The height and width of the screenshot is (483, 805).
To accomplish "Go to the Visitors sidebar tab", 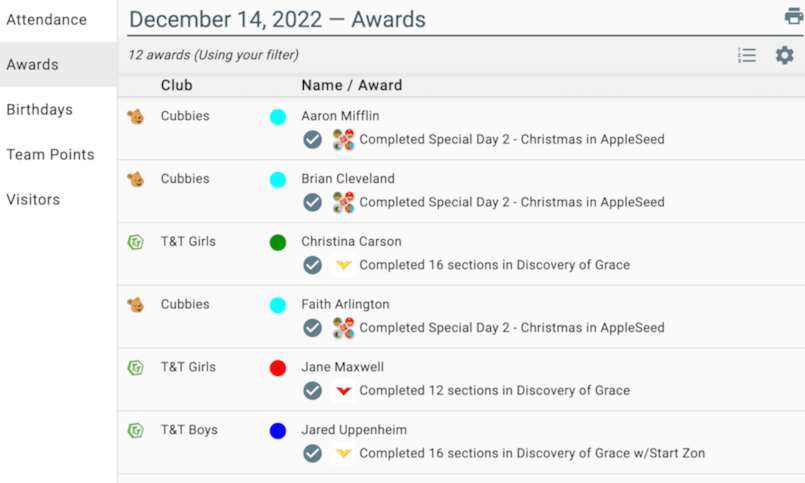I will tap(33, 200).
